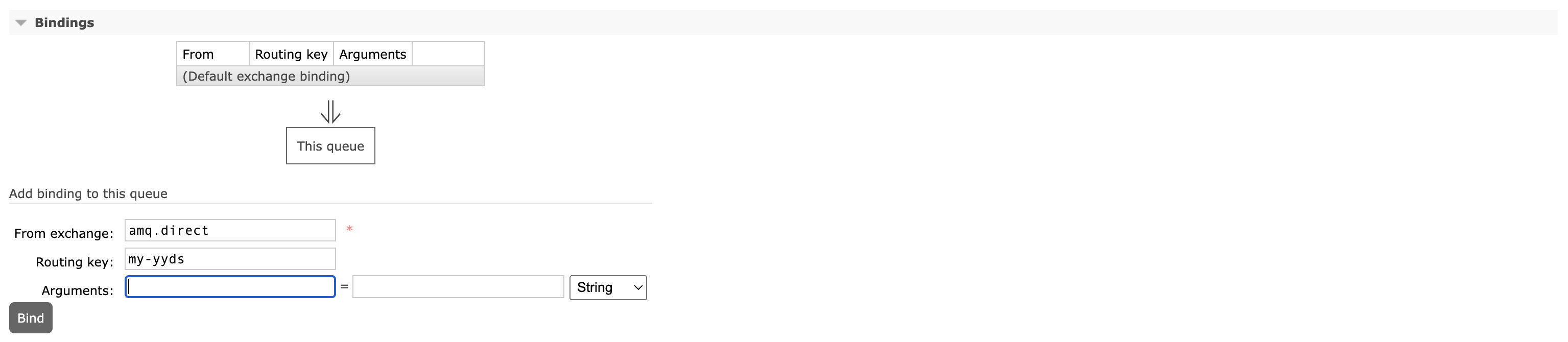This screenshot has height=342, width=1568.
Task: Click the Add binding to this queue heading
Action: pos(88,193)
